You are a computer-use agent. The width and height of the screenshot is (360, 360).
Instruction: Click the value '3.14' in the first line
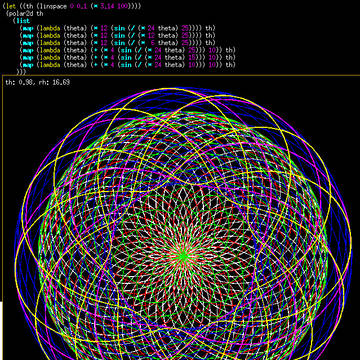click(107, 6)
